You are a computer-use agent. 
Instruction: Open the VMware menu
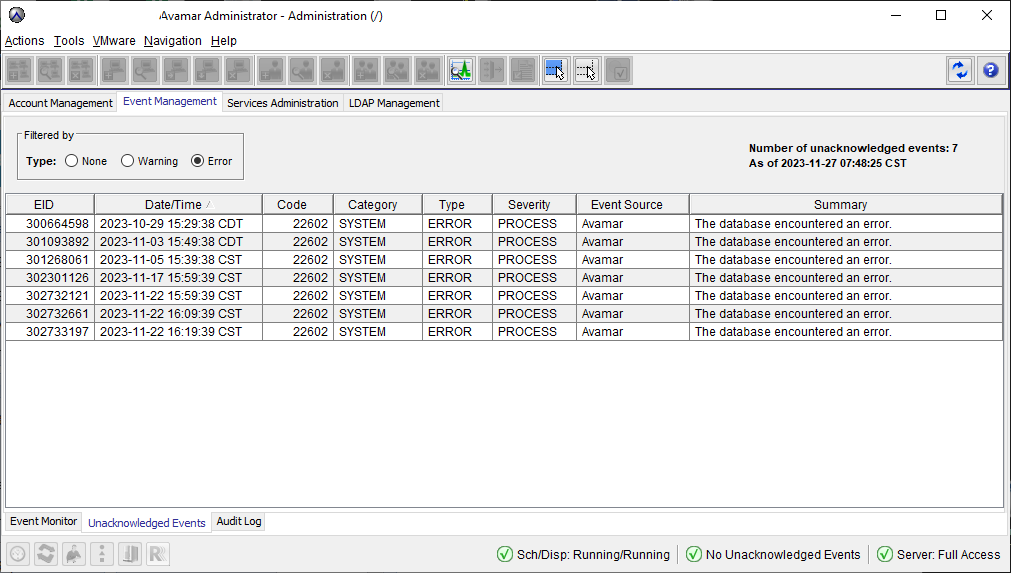[114, 41]
